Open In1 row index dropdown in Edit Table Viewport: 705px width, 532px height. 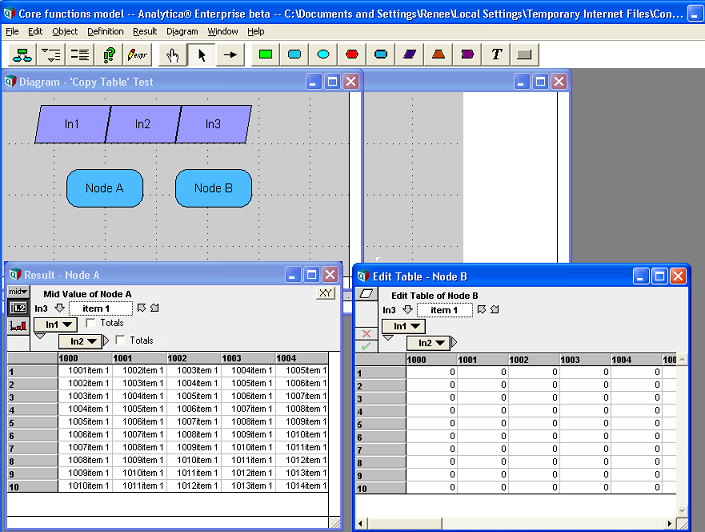click(x=403, y=326)
